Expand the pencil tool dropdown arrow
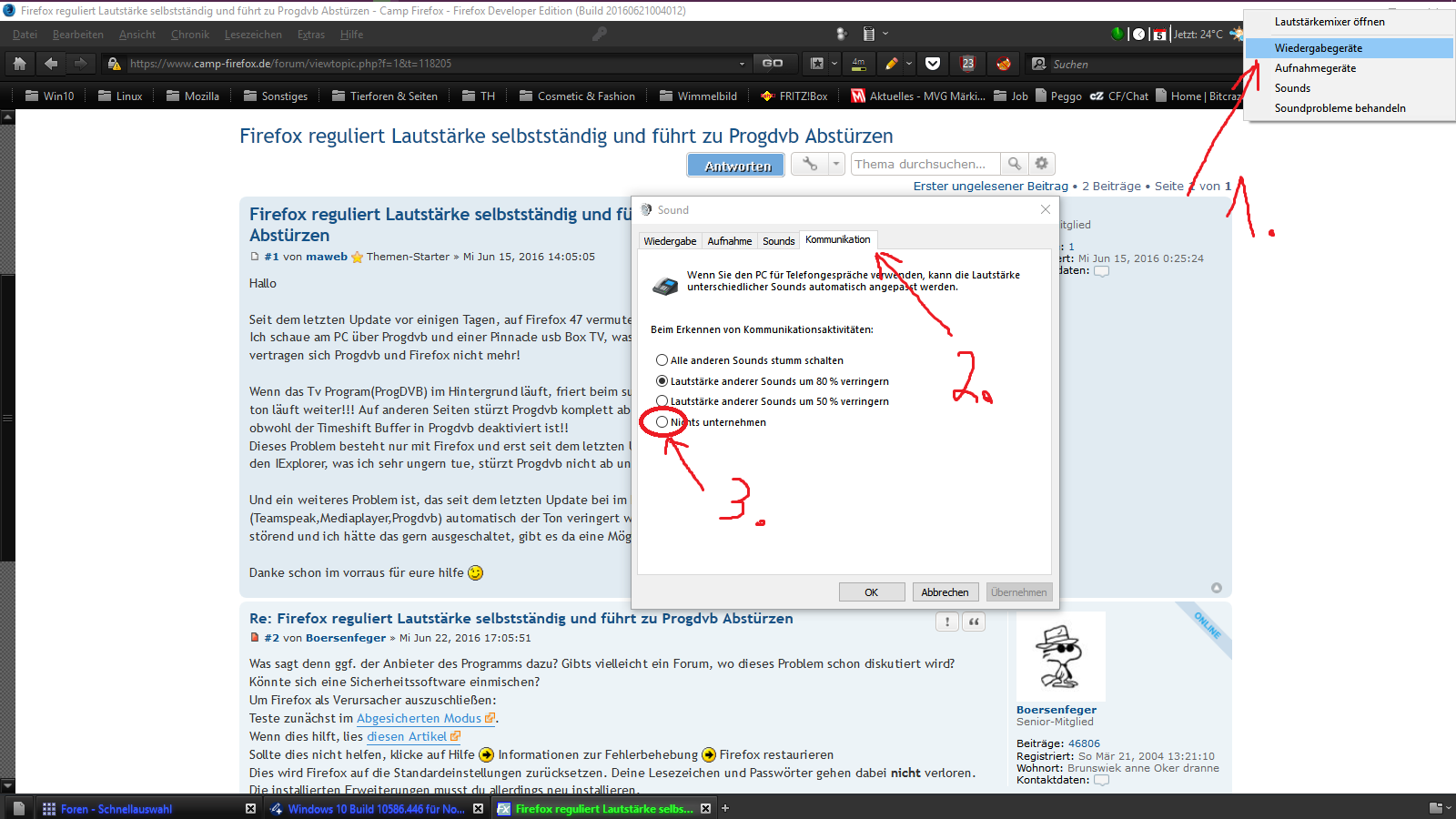 (x=908, y=64)
